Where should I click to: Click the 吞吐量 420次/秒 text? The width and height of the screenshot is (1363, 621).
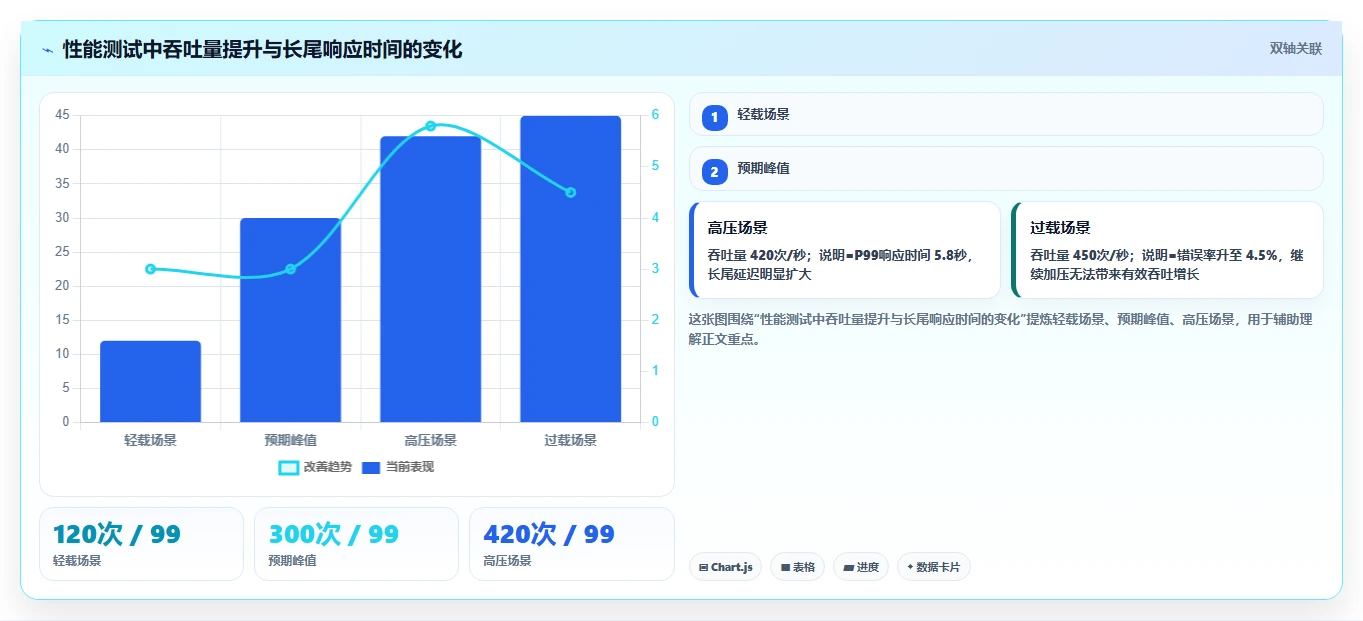click(758, 255)
